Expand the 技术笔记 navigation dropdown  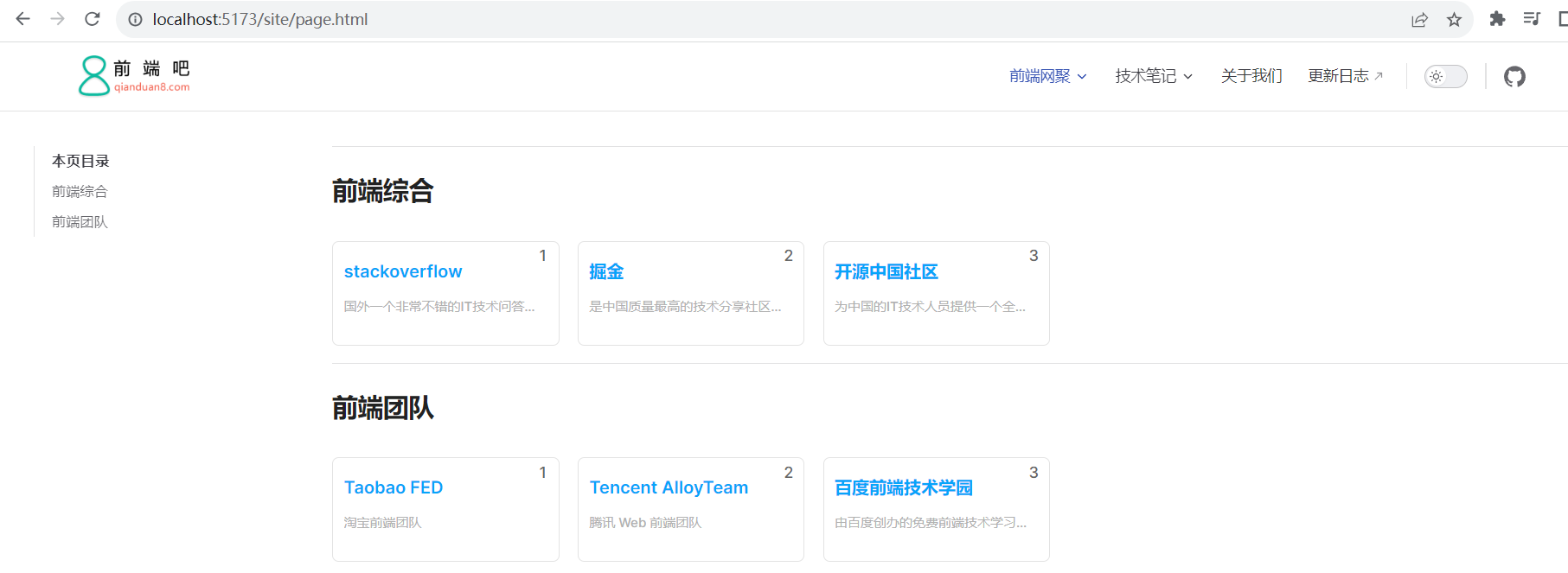(x=1154, y=76)
